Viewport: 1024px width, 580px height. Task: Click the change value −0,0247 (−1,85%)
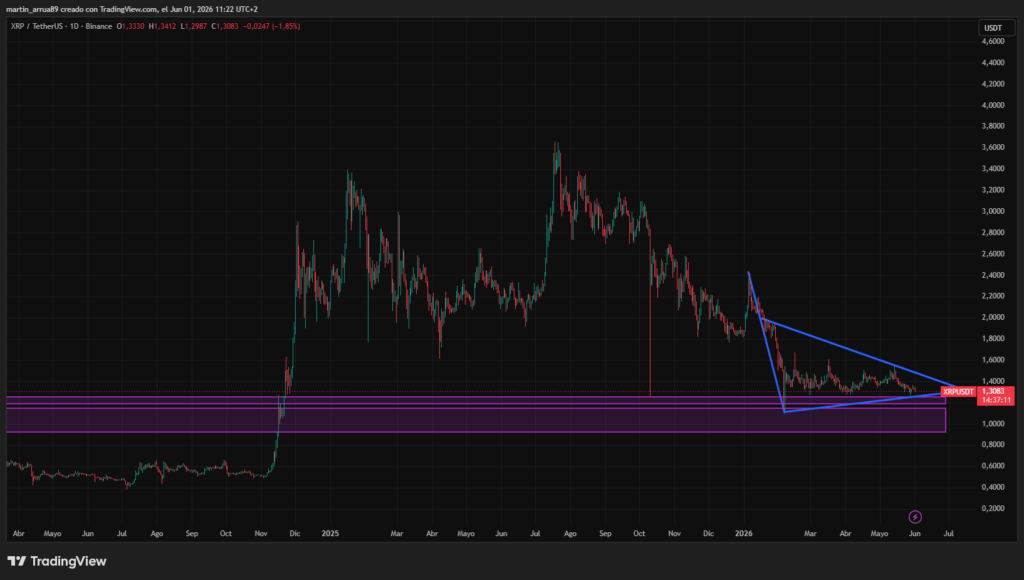(272, 26)
